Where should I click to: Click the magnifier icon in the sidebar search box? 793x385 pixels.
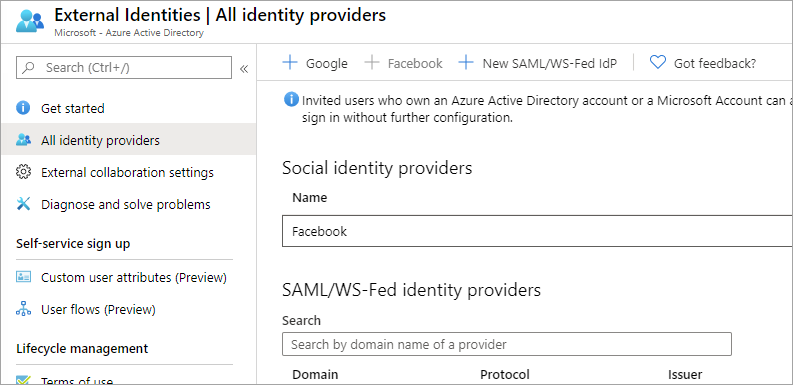29,67
